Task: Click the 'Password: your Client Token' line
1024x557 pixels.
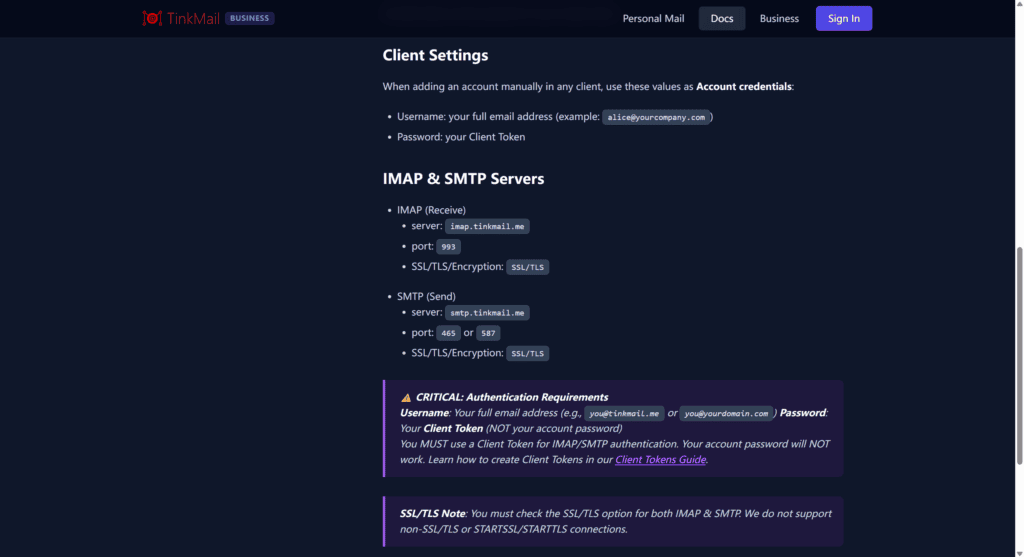Action: point(461,137)
